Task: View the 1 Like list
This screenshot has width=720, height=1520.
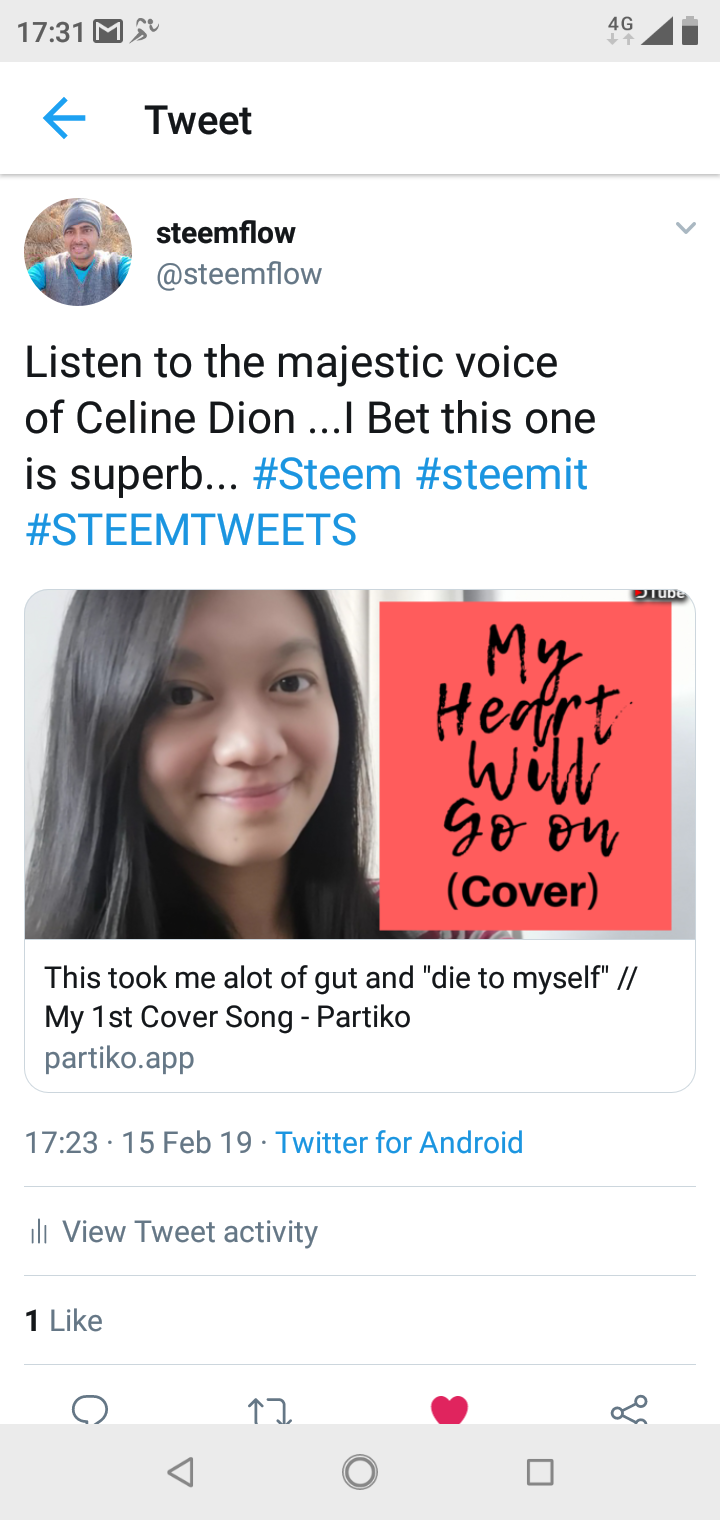Action: click(64, 1320)
